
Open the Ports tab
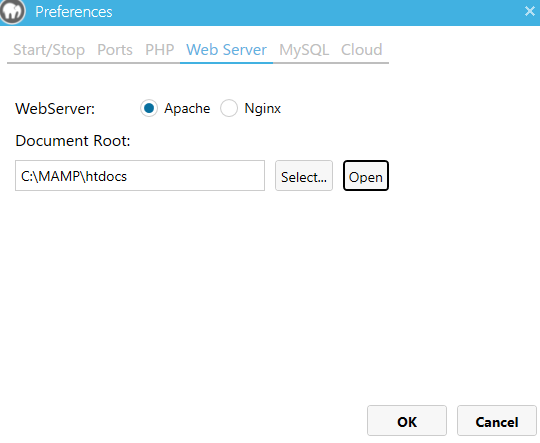[115, 50]
